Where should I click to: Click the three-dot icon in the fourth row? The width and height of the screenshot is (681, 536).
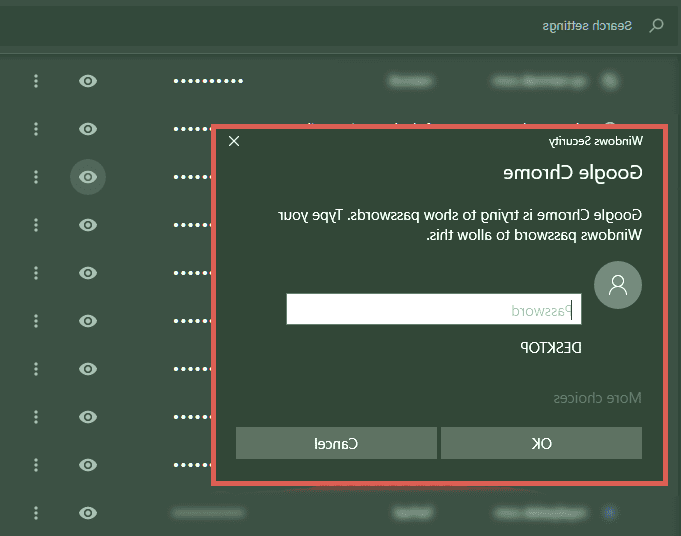pos(36,225)
